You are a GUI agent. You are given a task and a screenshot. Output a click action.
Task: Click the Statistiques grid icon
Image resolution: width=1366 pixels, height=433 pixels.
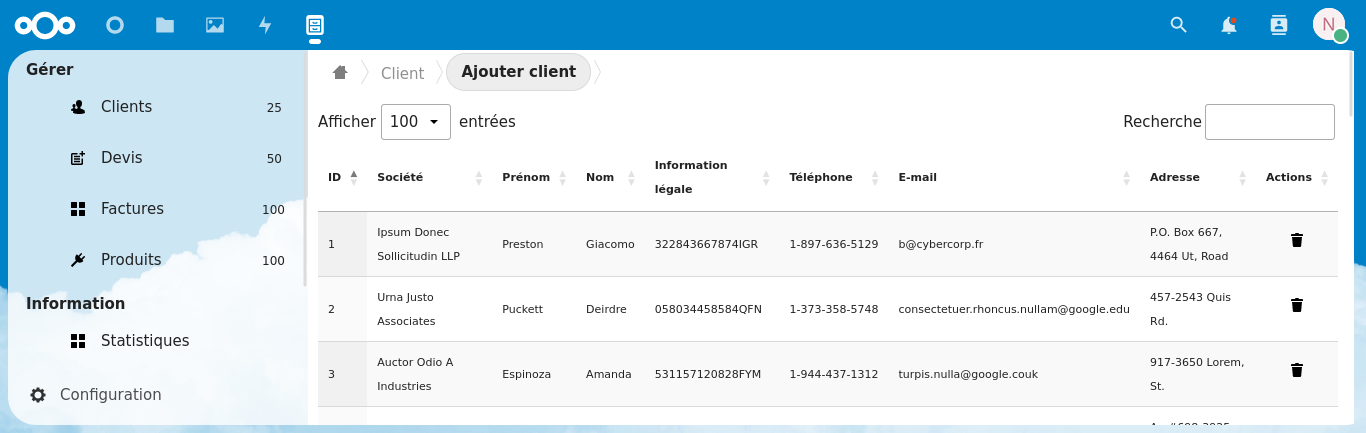(78, 341)
